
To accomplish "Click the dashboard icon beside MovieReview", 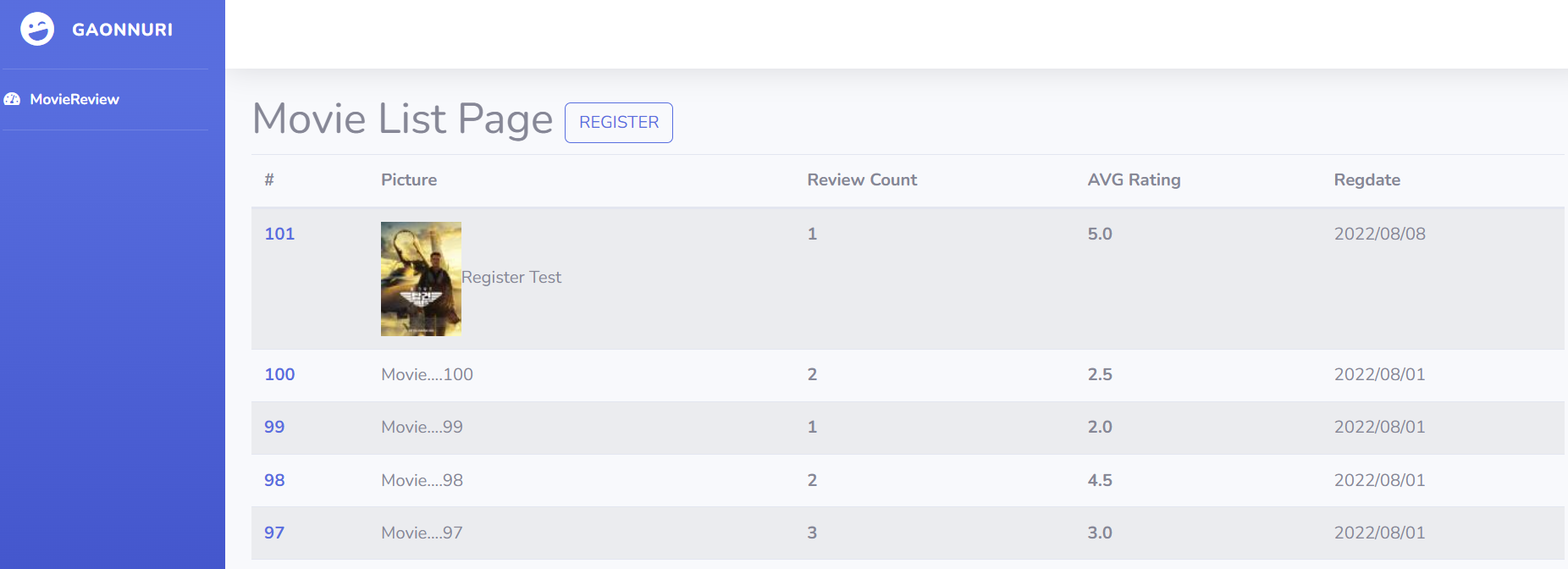I will [x=12, y=99].
